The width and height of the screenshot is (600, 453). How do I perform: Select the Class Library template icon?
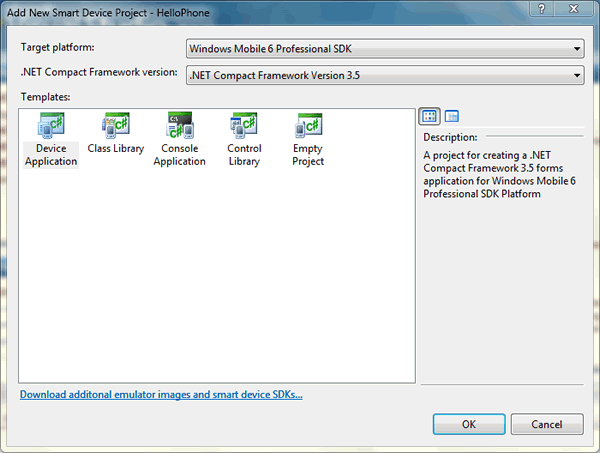pyautogui.click(x=116, y=125)
